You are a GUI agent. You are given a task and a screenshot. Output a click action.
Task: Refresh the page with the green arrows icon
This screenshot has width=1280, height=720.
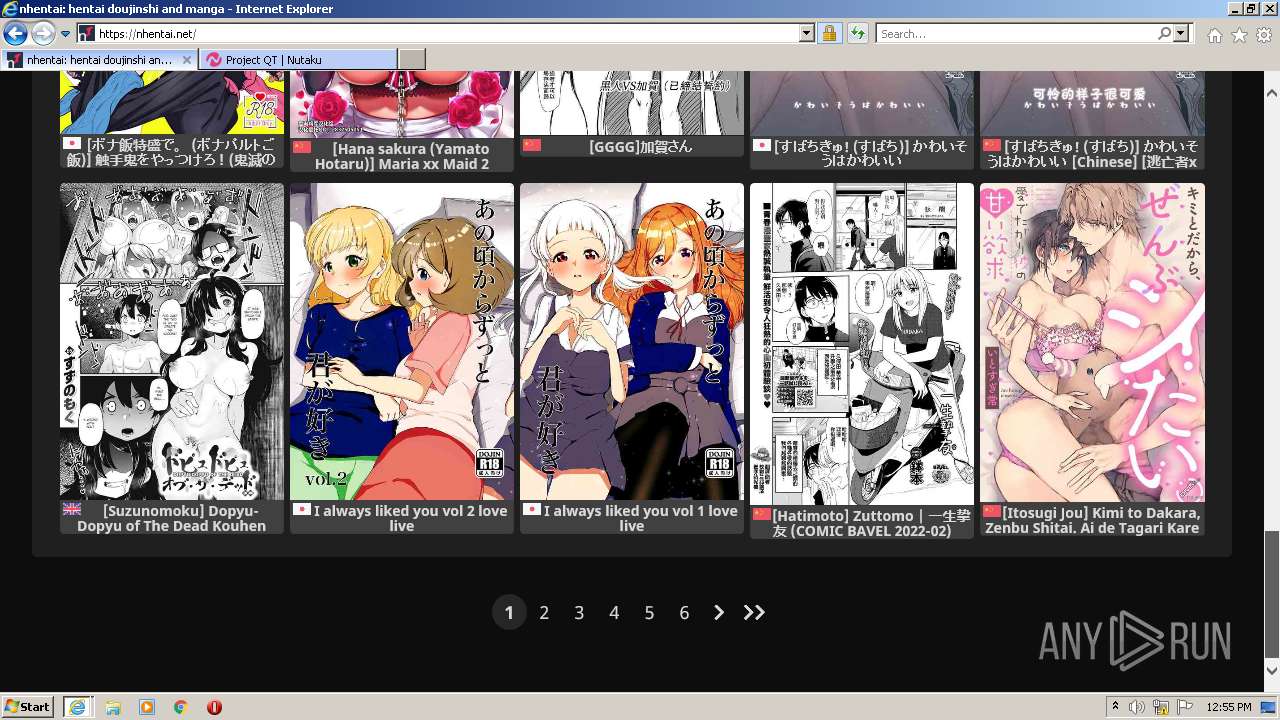tap(857, 34)
